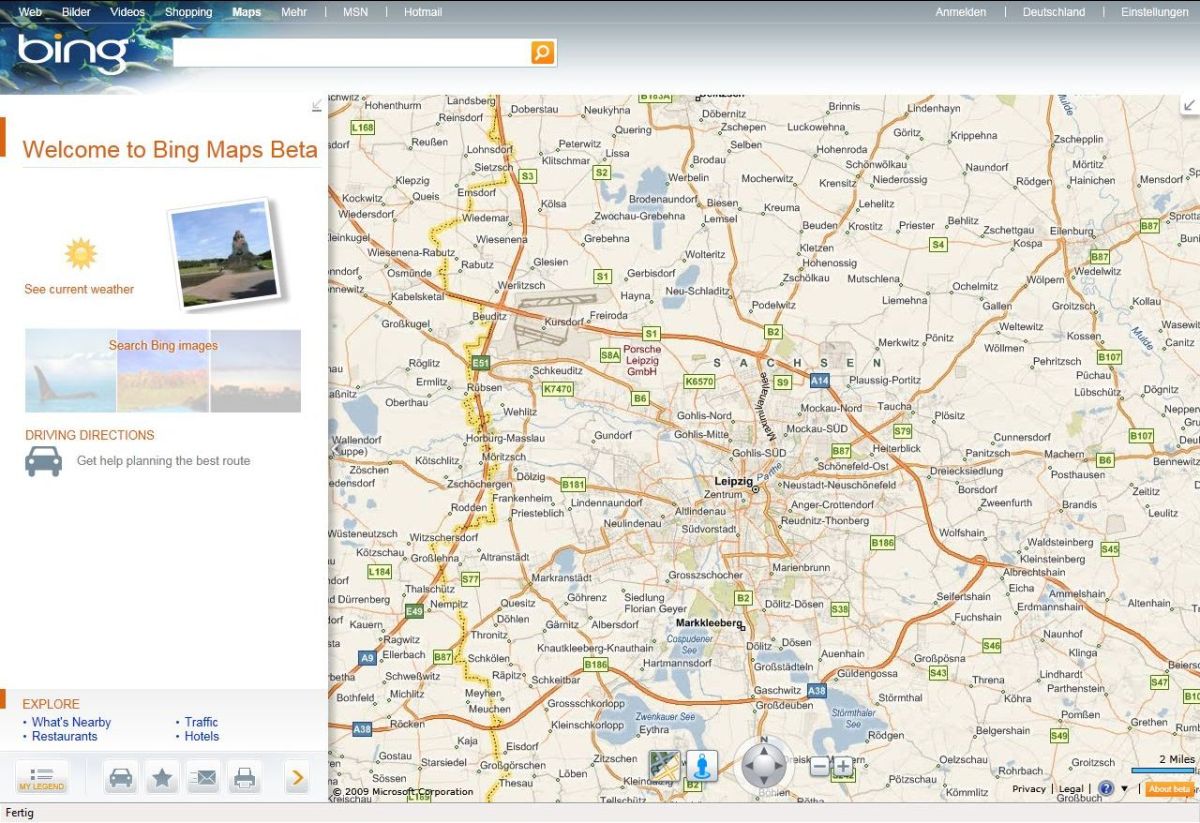The width and height of the screenshot is (1200, 823).
Task: Focus the Bing search text field
Action: tap(352, 53)
